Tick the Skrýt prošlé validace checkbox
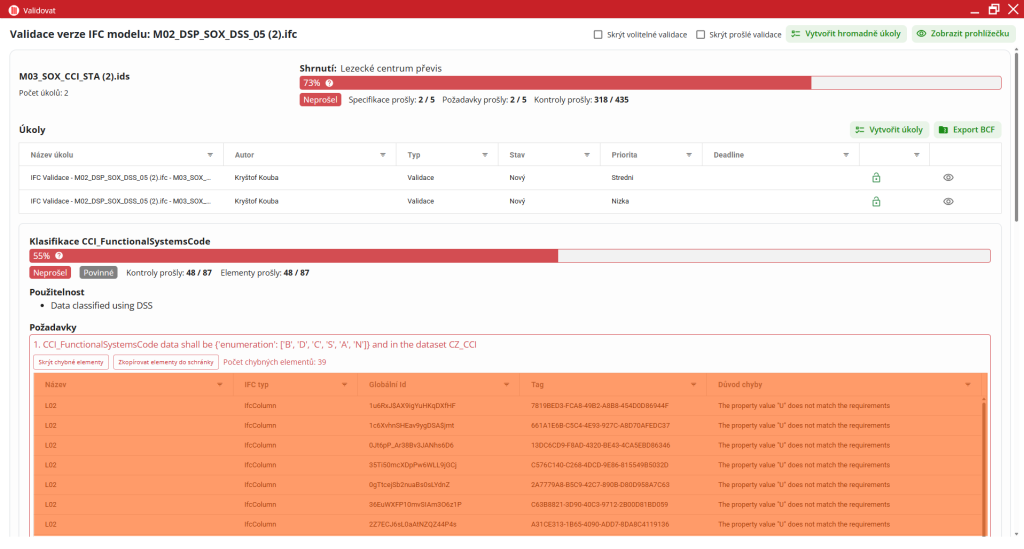Image resolution: width=1024 pixels, height=549 pixels. point(701,34)
